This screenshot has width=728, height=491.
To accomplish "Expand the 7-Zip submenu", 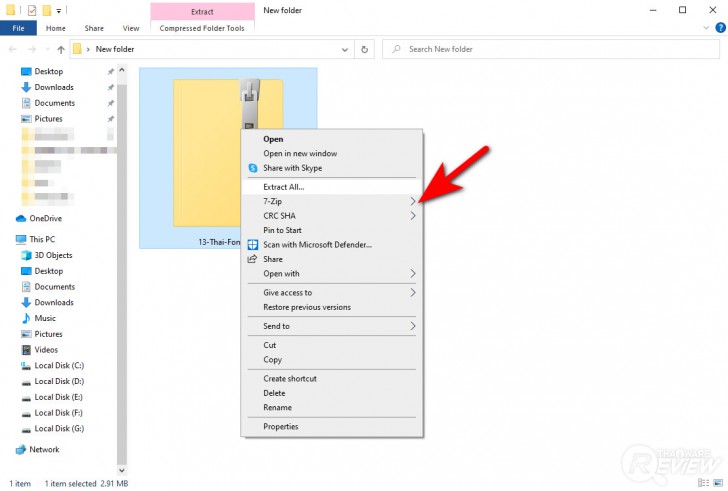I will [332, 201].
